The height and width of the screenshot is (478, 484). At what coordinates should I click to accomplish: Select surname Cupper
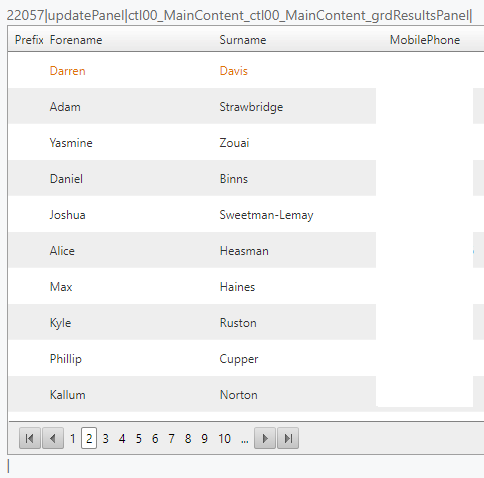(x=239, y=359)
